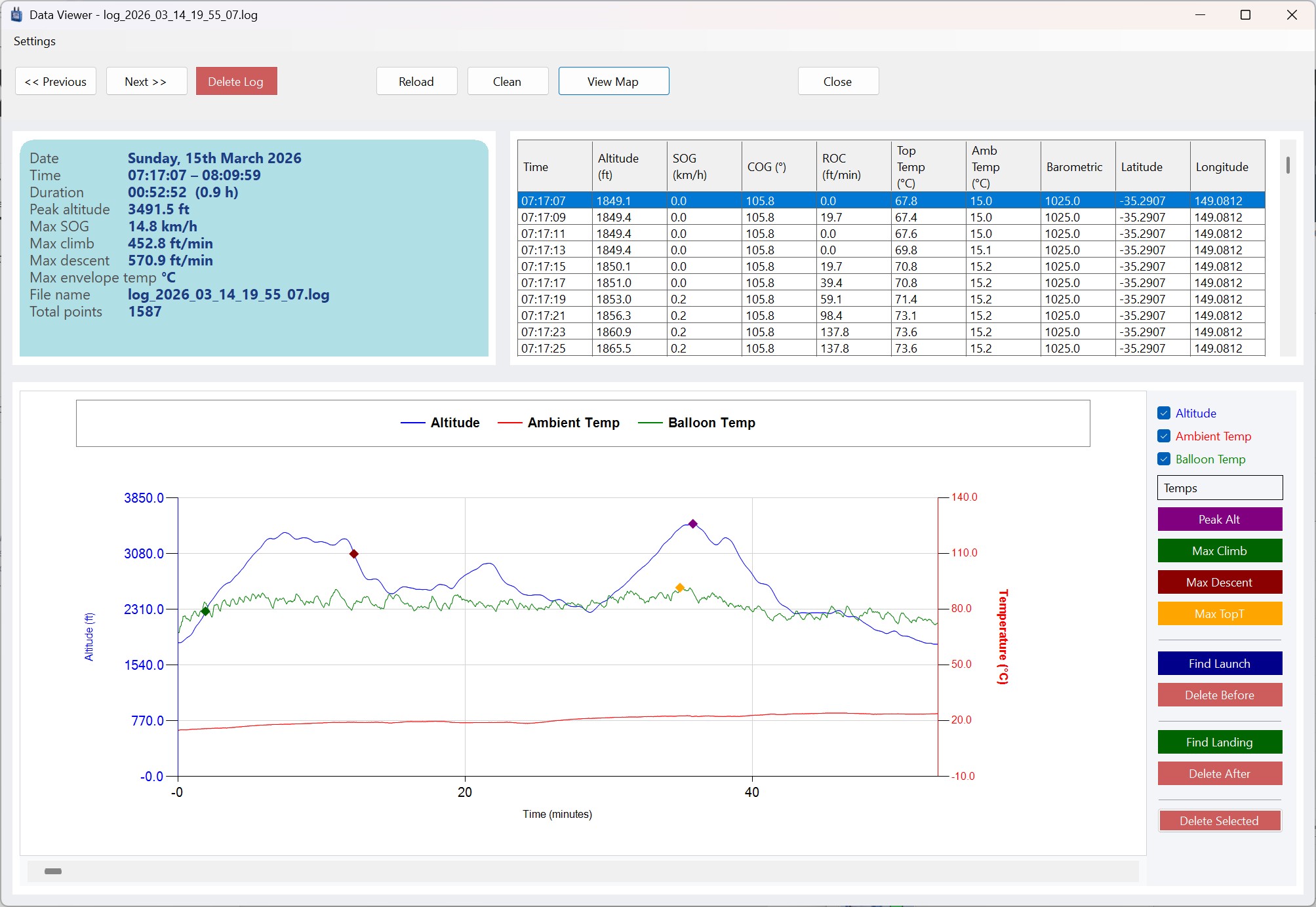1316x907 pixels.
Task: Select the row with time 07:17:19
Action: click(891, 299)
